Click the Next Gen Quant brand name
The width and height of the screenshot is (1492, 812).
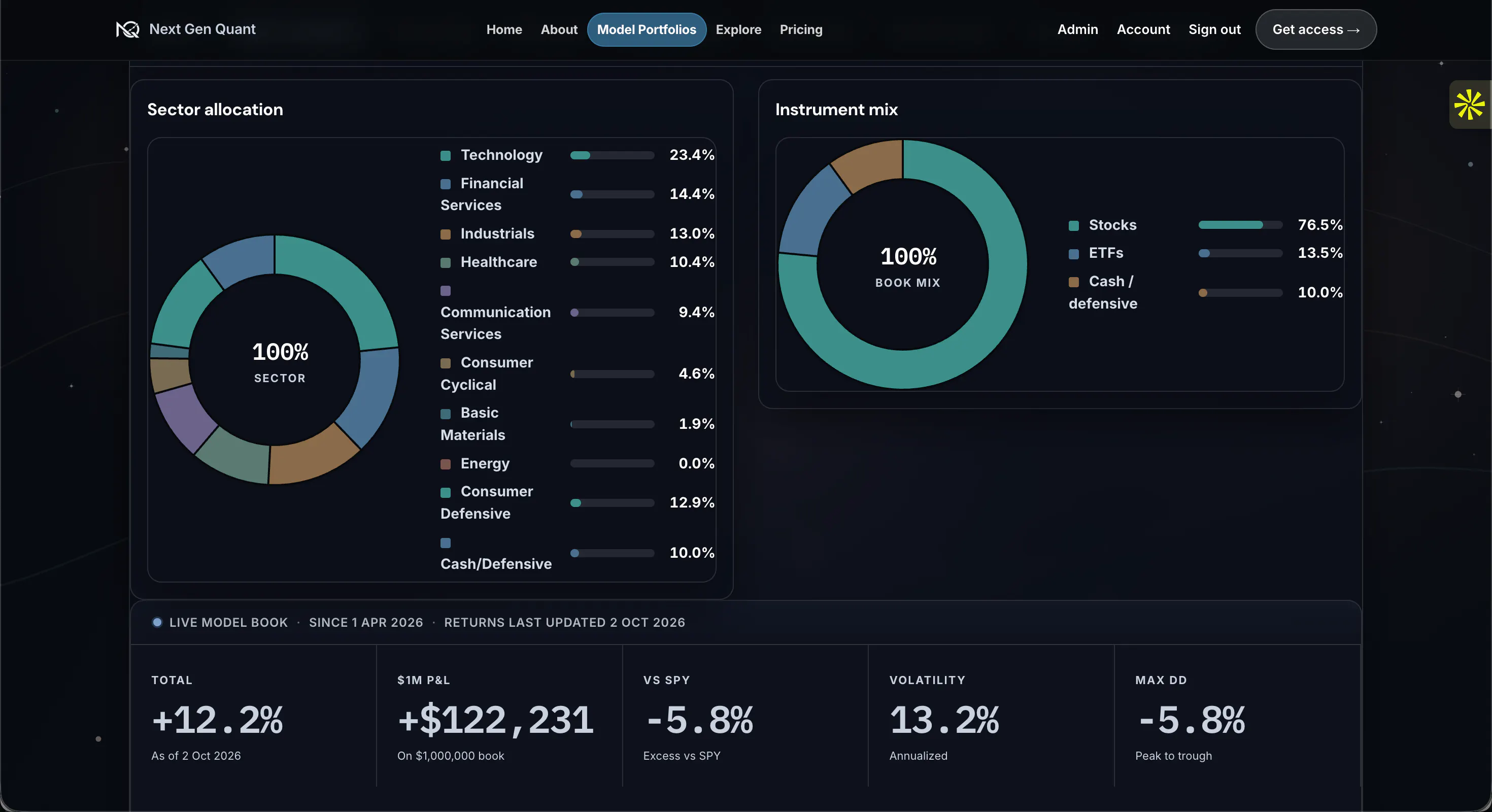tap(202, 29)
